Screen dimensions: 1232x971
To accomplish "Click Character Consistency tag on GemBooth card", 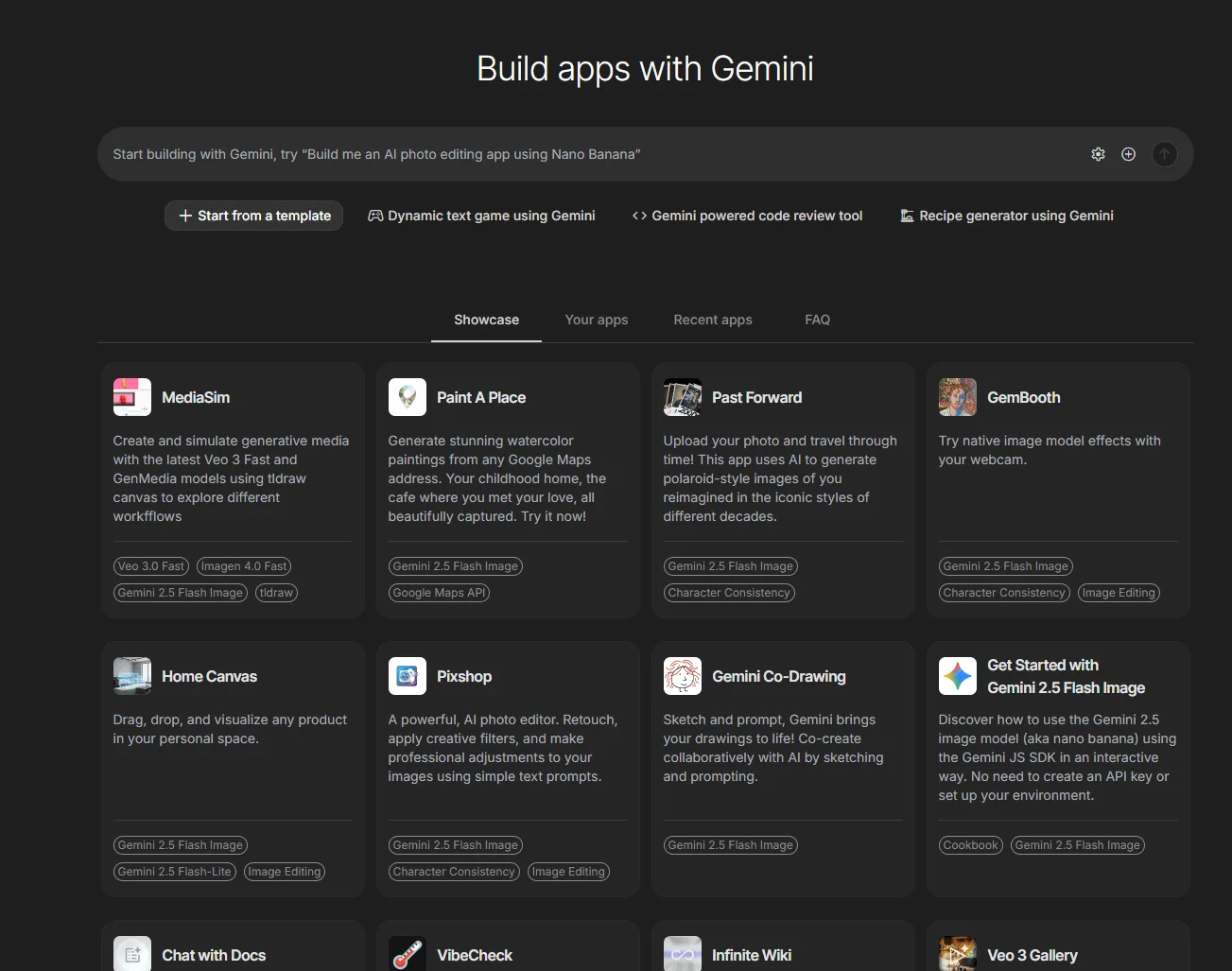I will (x=1004, y=593).
